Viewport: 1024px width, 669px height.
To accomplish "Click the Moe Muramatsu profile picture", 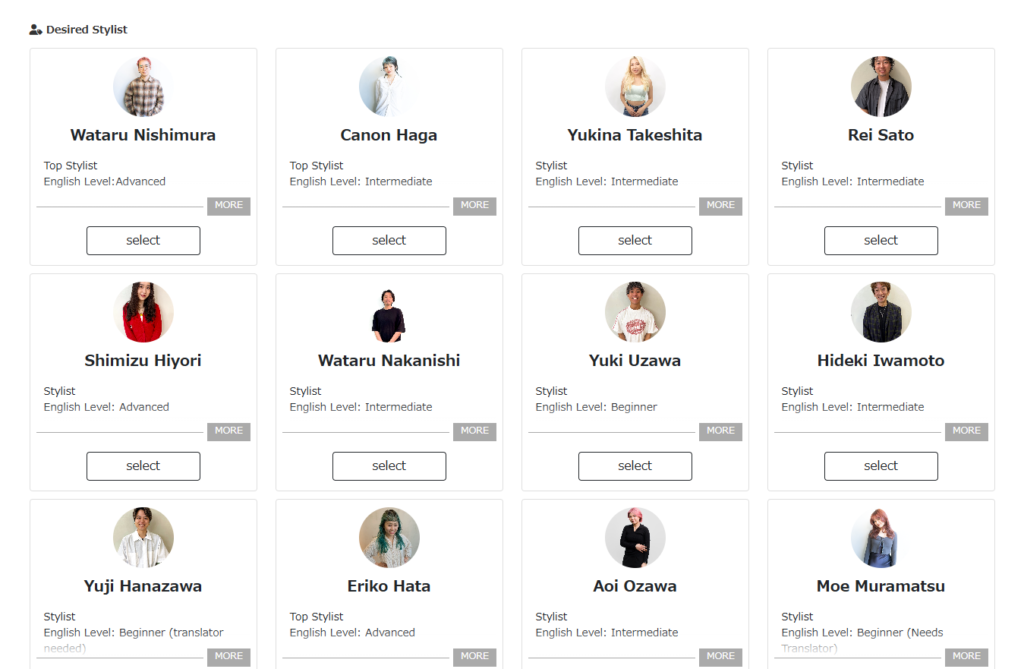I will click(x=881, y=538).
